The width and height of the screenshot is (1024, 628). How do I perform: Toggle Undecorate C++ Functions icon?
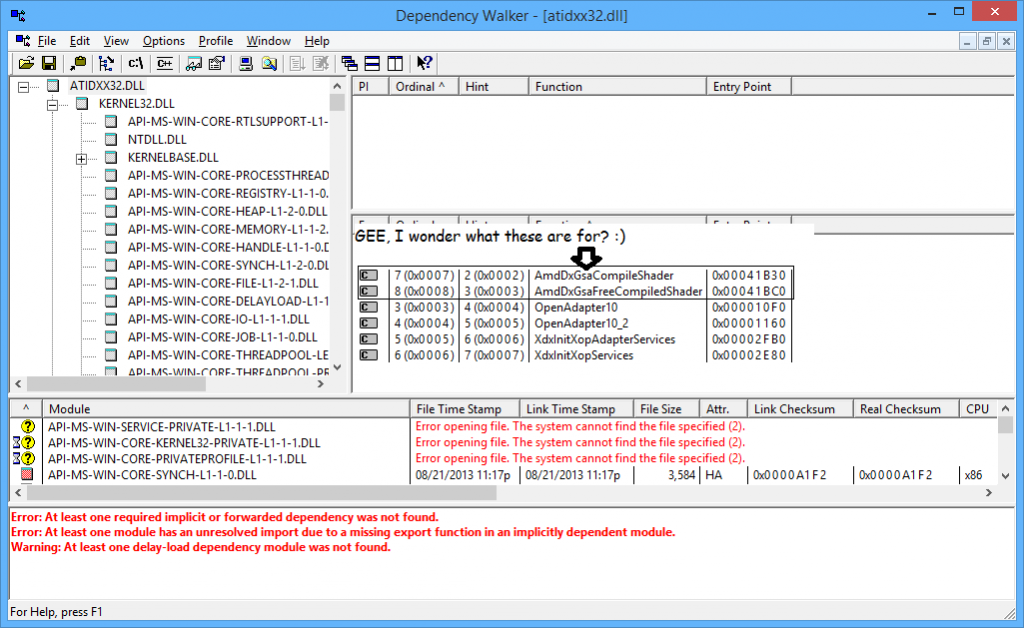coord(164,63)
